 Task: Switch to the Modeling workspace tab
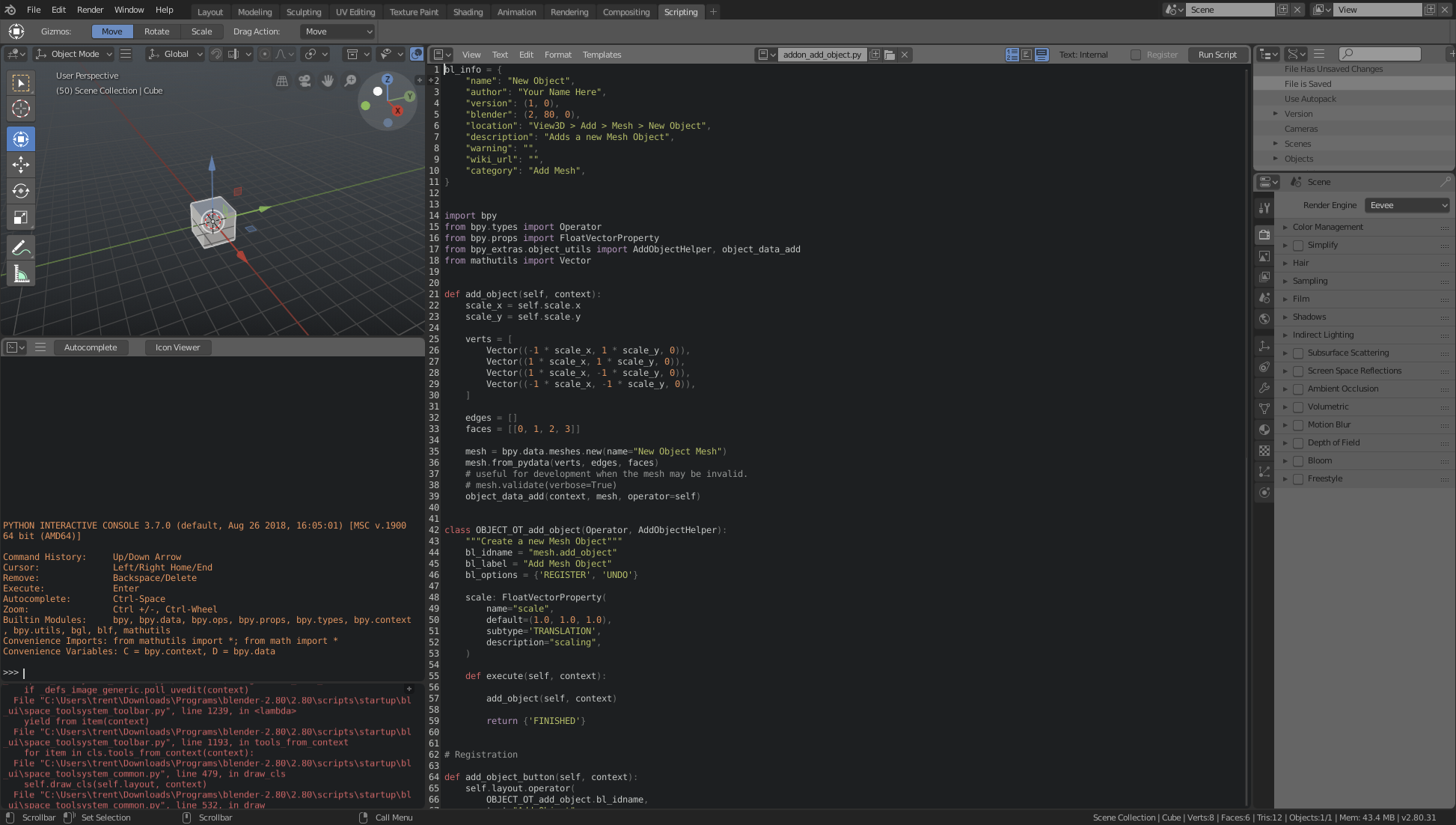[254, 12]
